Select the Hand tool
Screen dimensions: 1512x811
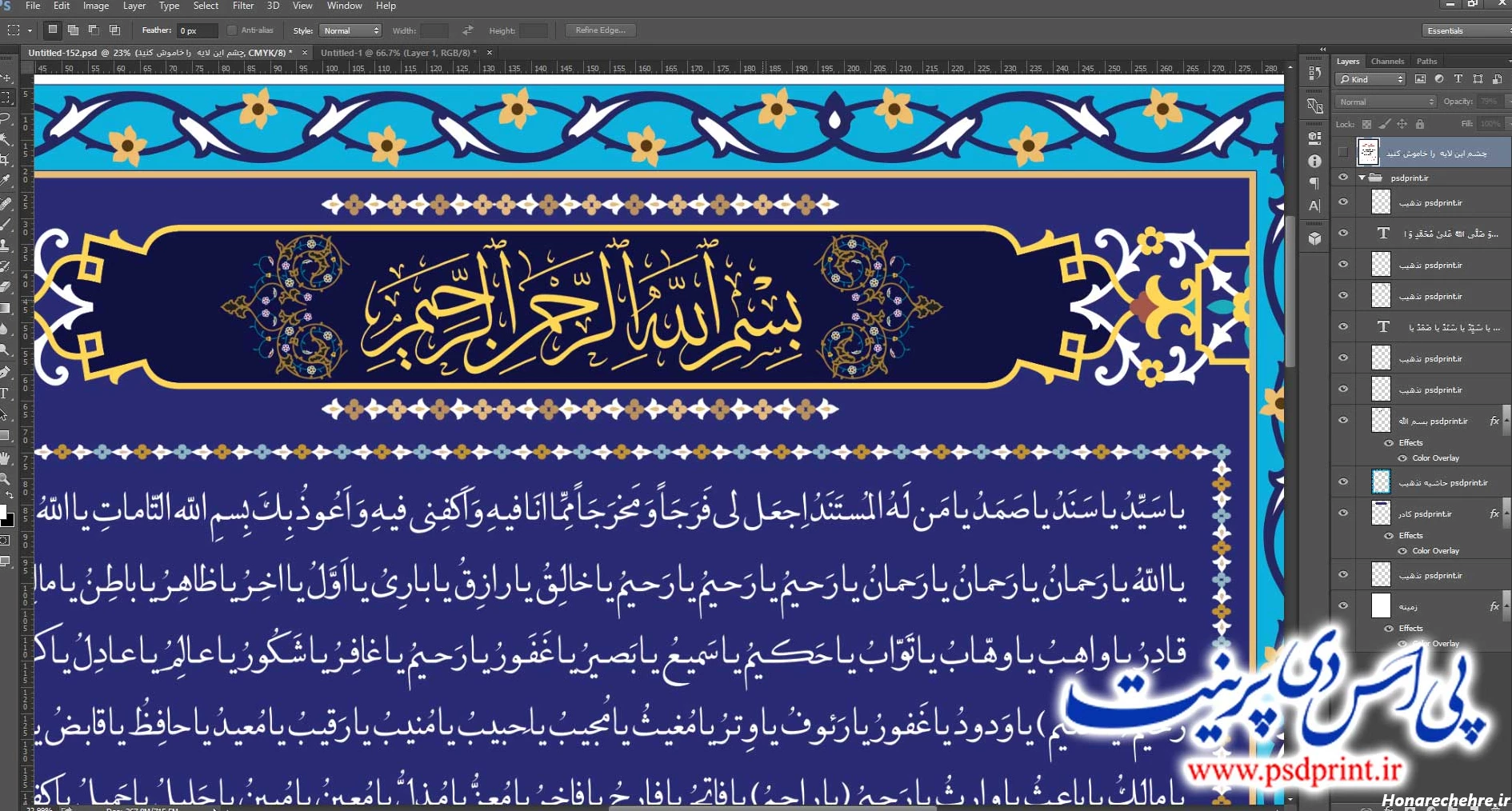click(x=8, y=457)
